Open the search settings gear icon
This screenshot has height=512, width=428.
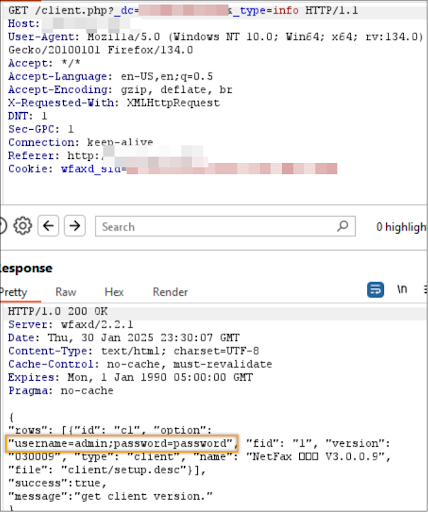(x=23, y=226)
